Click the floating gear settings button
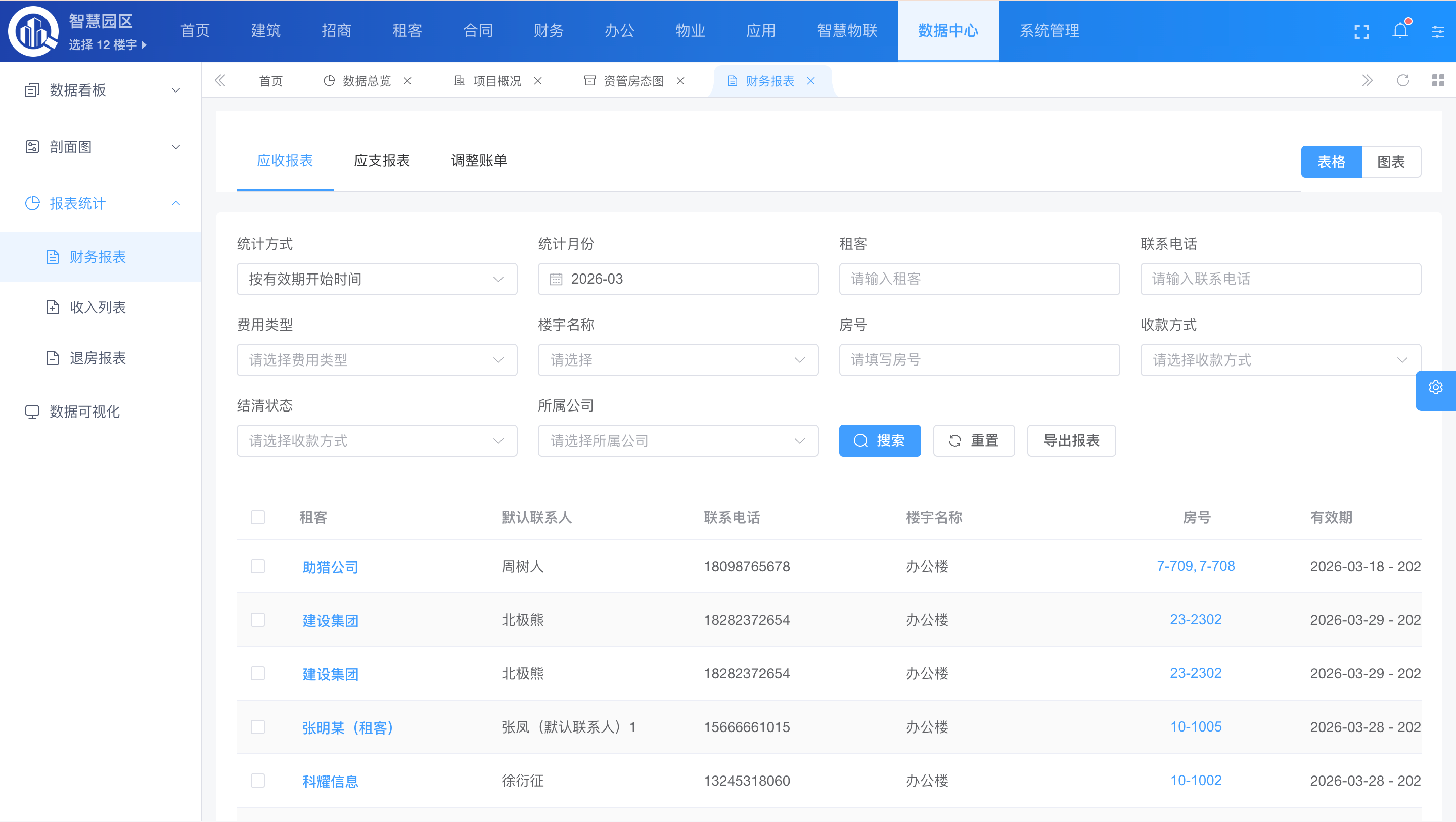1456x822 pixels. click(1435, 388)
